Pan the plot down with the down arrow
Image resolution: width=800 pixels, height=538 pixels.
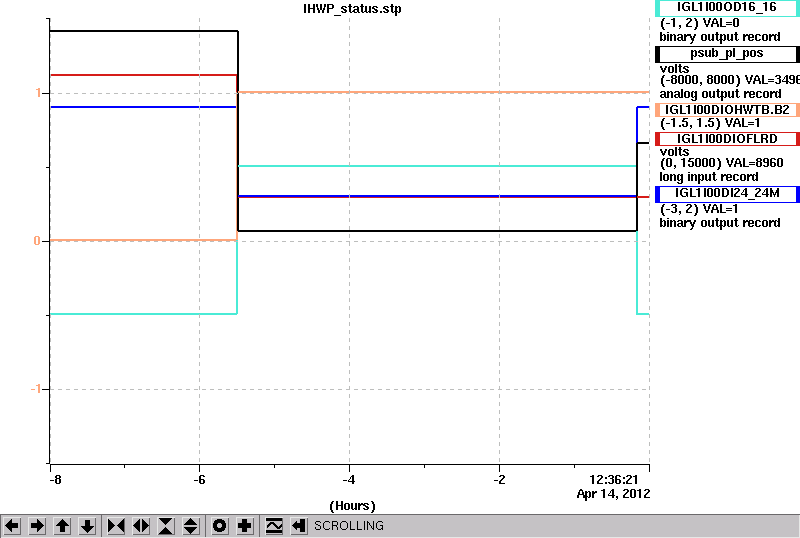click(87, 526)
